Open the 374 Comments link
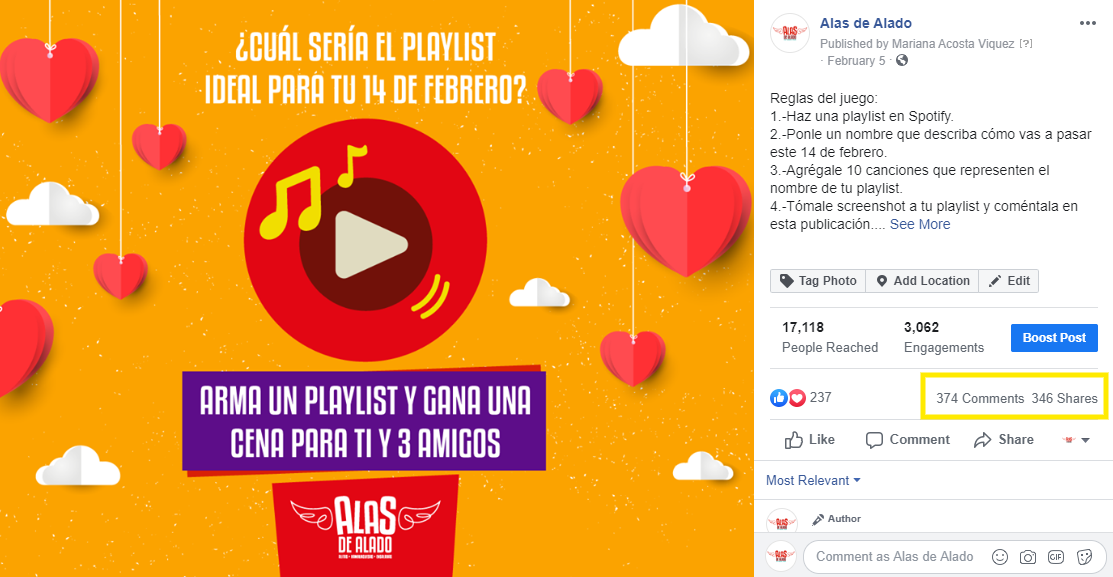This screenshot has height=577, width=1113. (x=980, y=398)
